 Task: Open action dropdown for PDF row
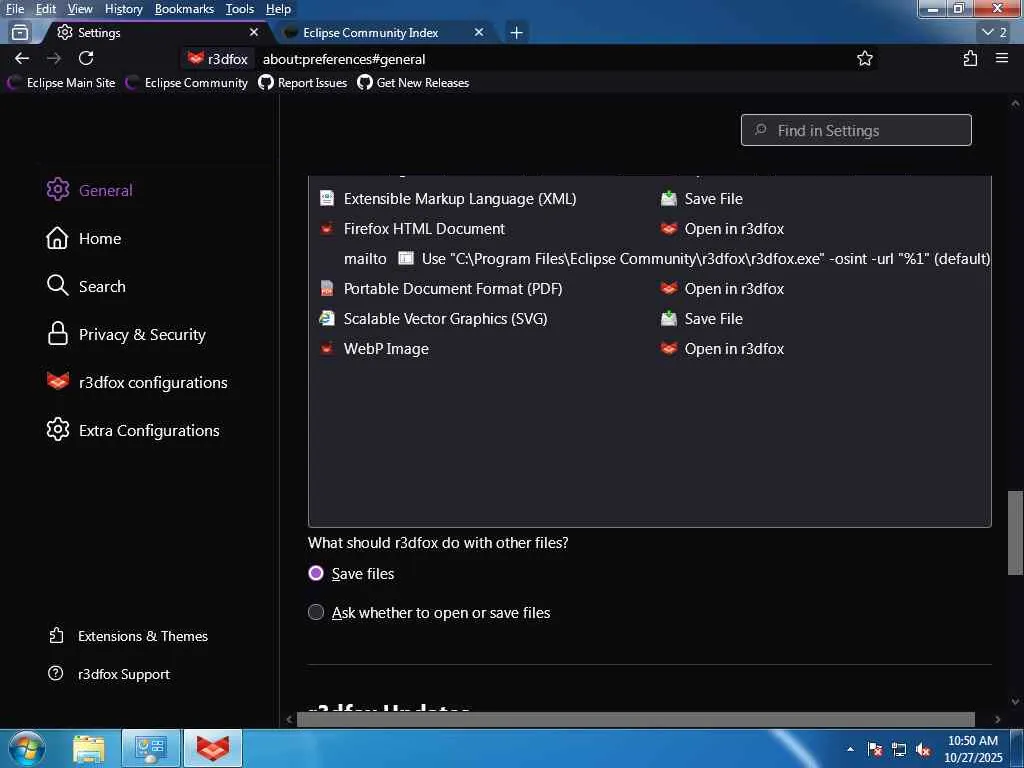[x=824, y=289]
